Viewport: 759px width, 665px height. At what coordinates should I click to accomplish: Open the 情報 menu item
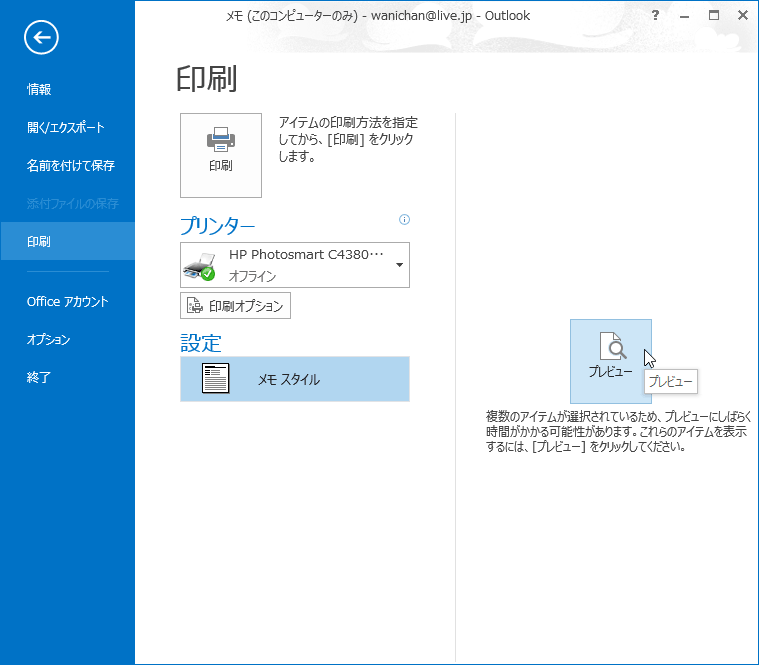click(x=67, y=89)
